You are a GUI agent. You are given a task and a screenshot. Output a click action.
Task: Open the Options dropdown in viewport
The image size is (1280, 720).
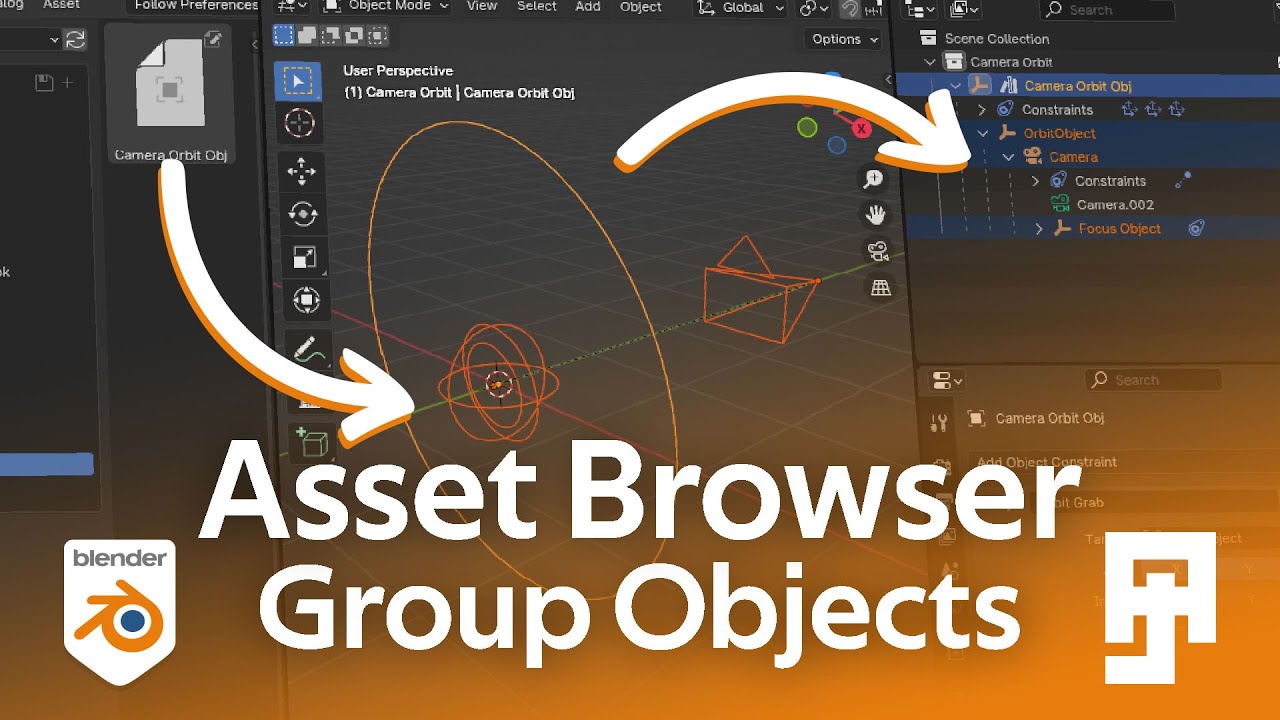[842, 39]
